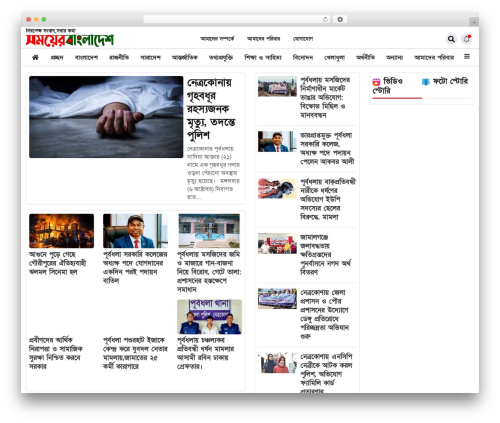Click the mosque building thumbnail
This screenshot has width=500, height=423.
click(x=209, y=231)
